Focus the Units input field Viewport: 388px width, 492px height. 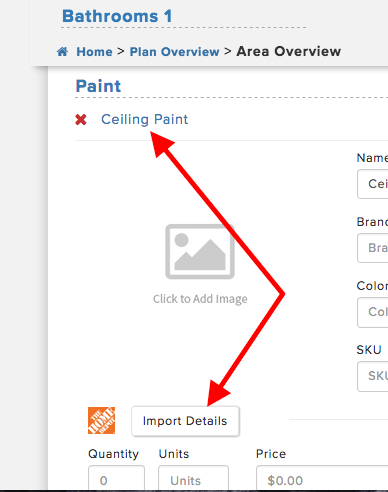click(x=193, y=479)
